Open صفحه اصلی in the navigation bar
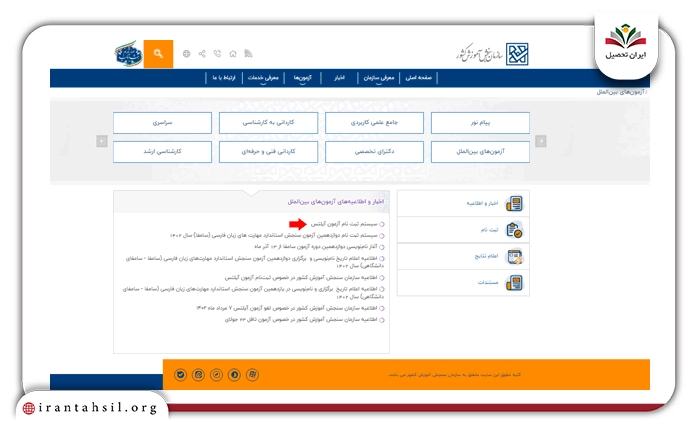 [418, 78]
